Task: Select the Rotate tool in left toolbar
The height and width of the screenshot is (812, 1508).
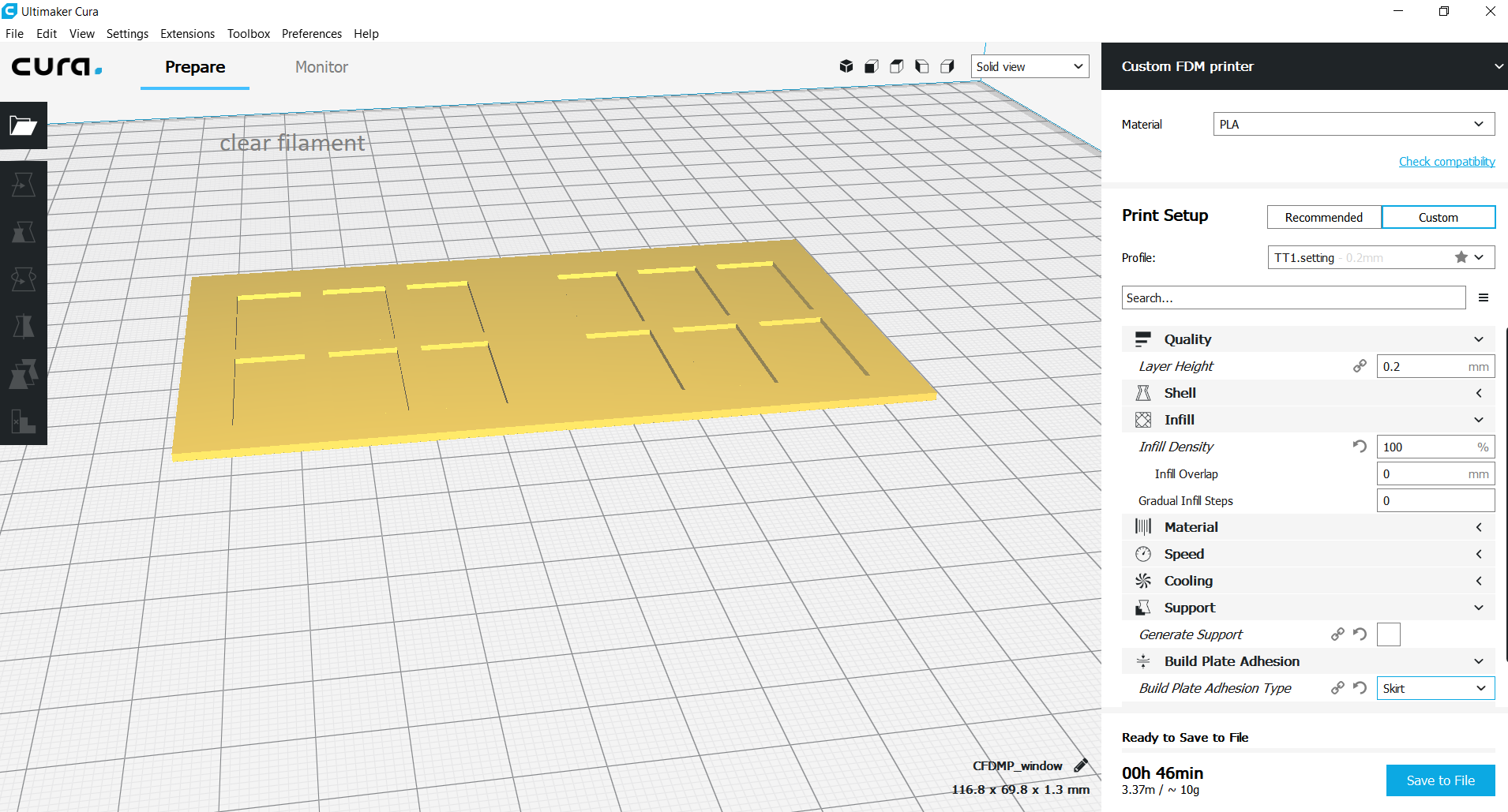Action: tap(24, 279)
